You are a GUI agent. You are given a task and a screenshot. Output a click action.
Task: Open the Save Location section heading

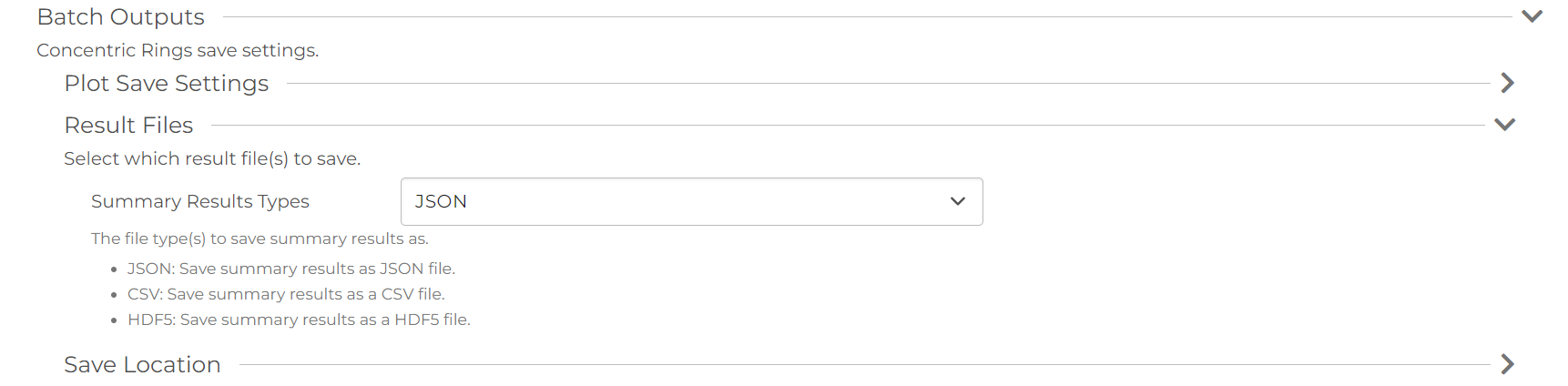point(142,364)
